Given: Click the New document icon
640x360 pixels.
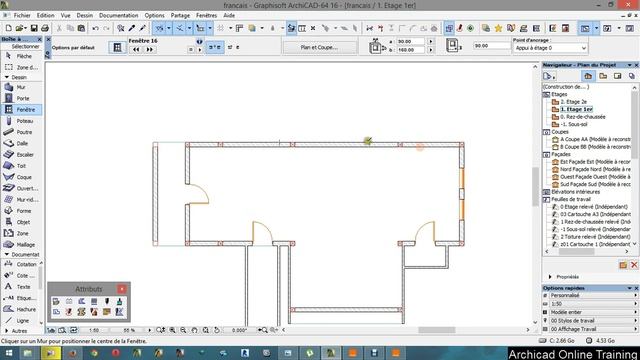Looking at the screenshot, I should point(9,28).
